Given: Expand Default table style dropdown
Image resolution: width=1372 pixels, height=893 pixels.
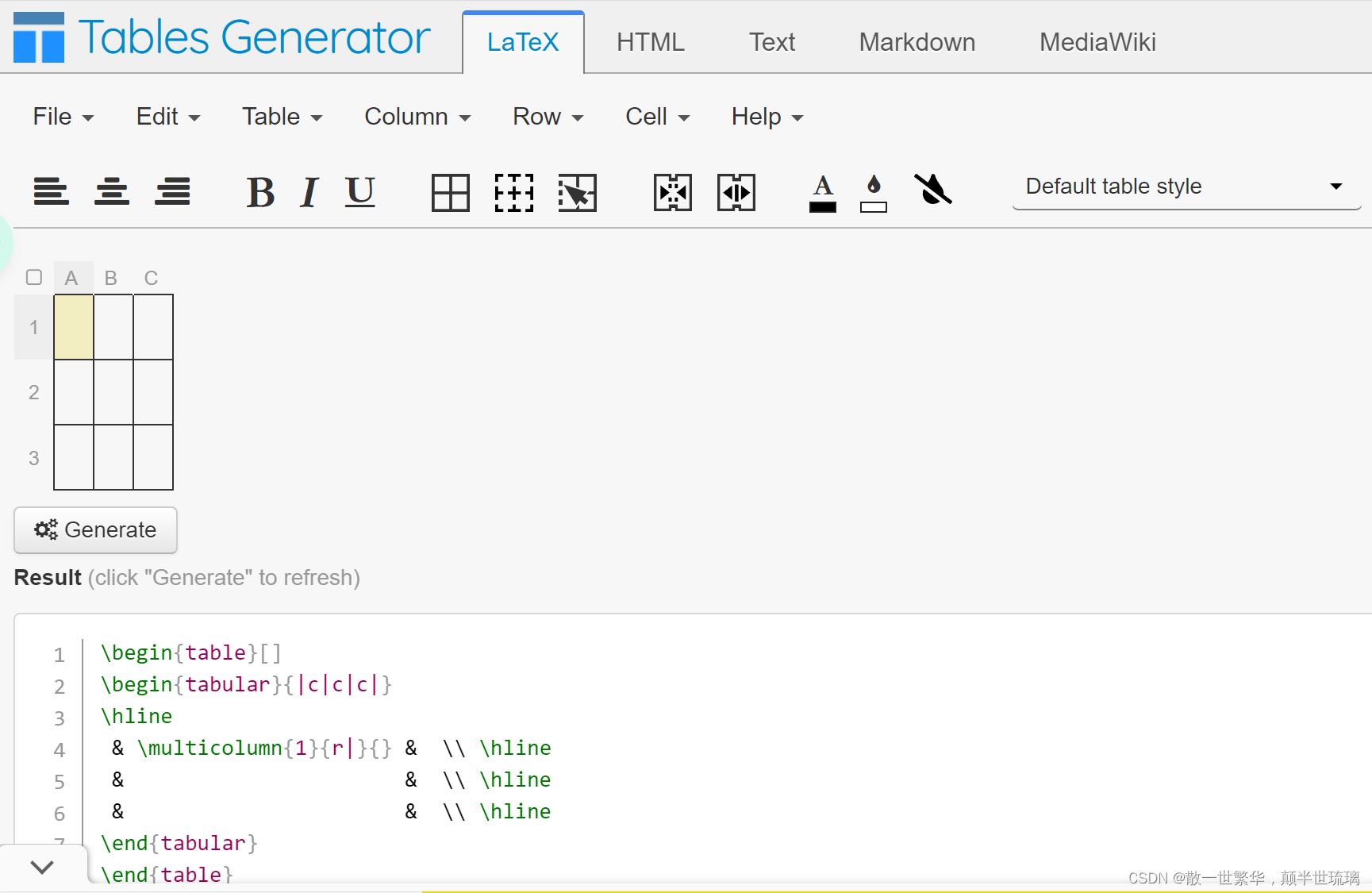Looking at the screenshot, I should click(x=1186, y=187).
